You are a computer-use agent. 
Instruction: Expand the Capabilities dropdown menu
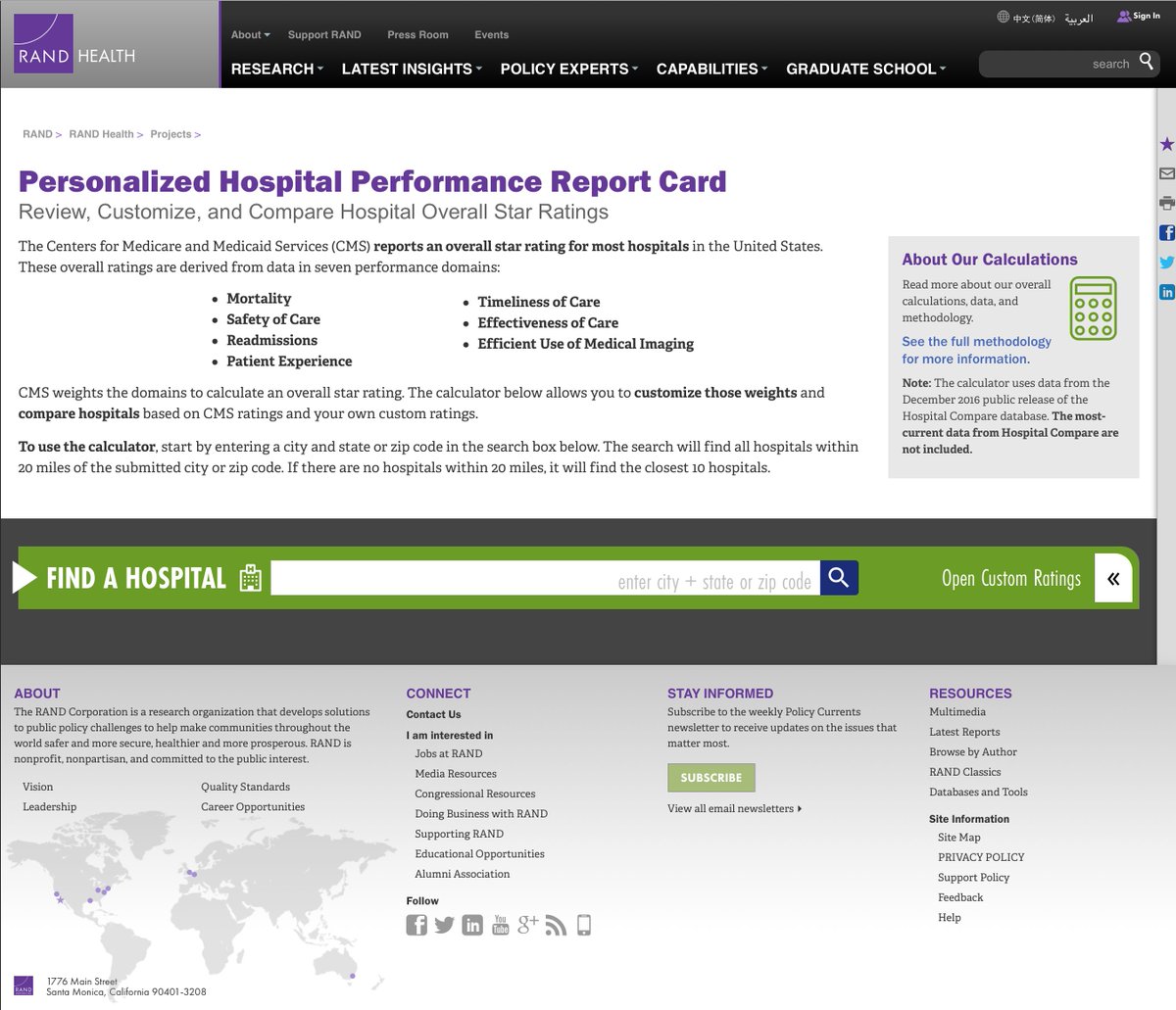[x=712, y=69]
